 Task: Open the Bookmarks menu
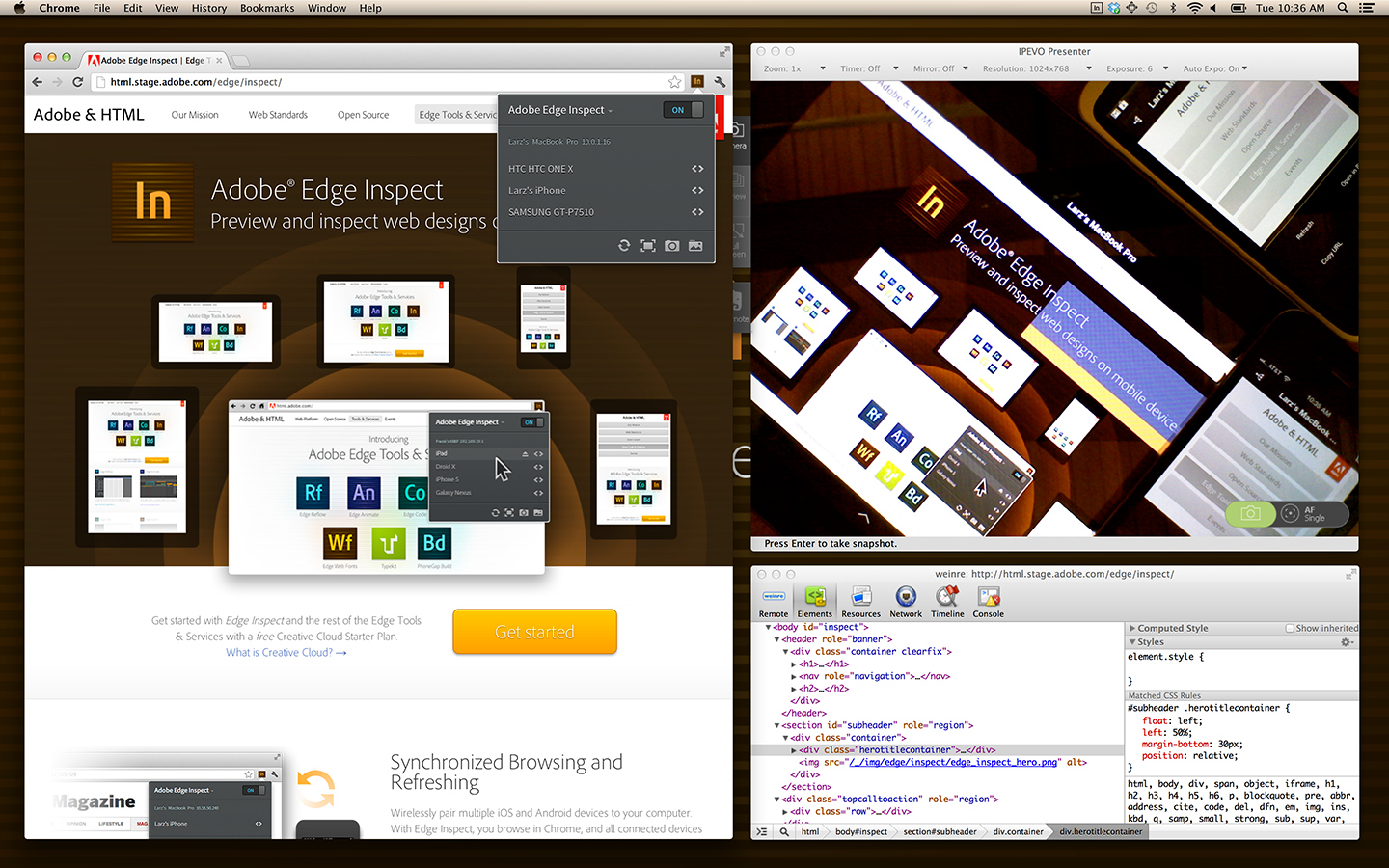pos(267,8)
